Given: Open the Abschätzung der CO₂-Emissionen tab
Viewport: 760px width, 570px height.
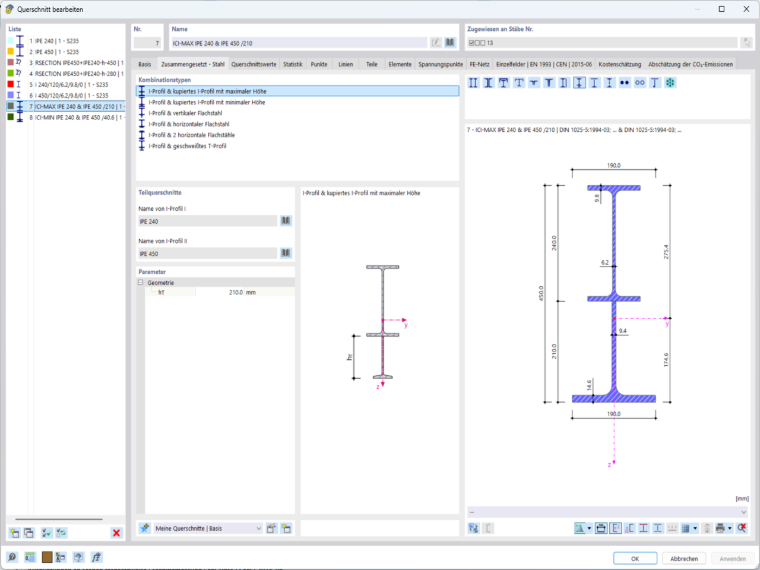Looking at the screenshot, I should coord(690,64).
